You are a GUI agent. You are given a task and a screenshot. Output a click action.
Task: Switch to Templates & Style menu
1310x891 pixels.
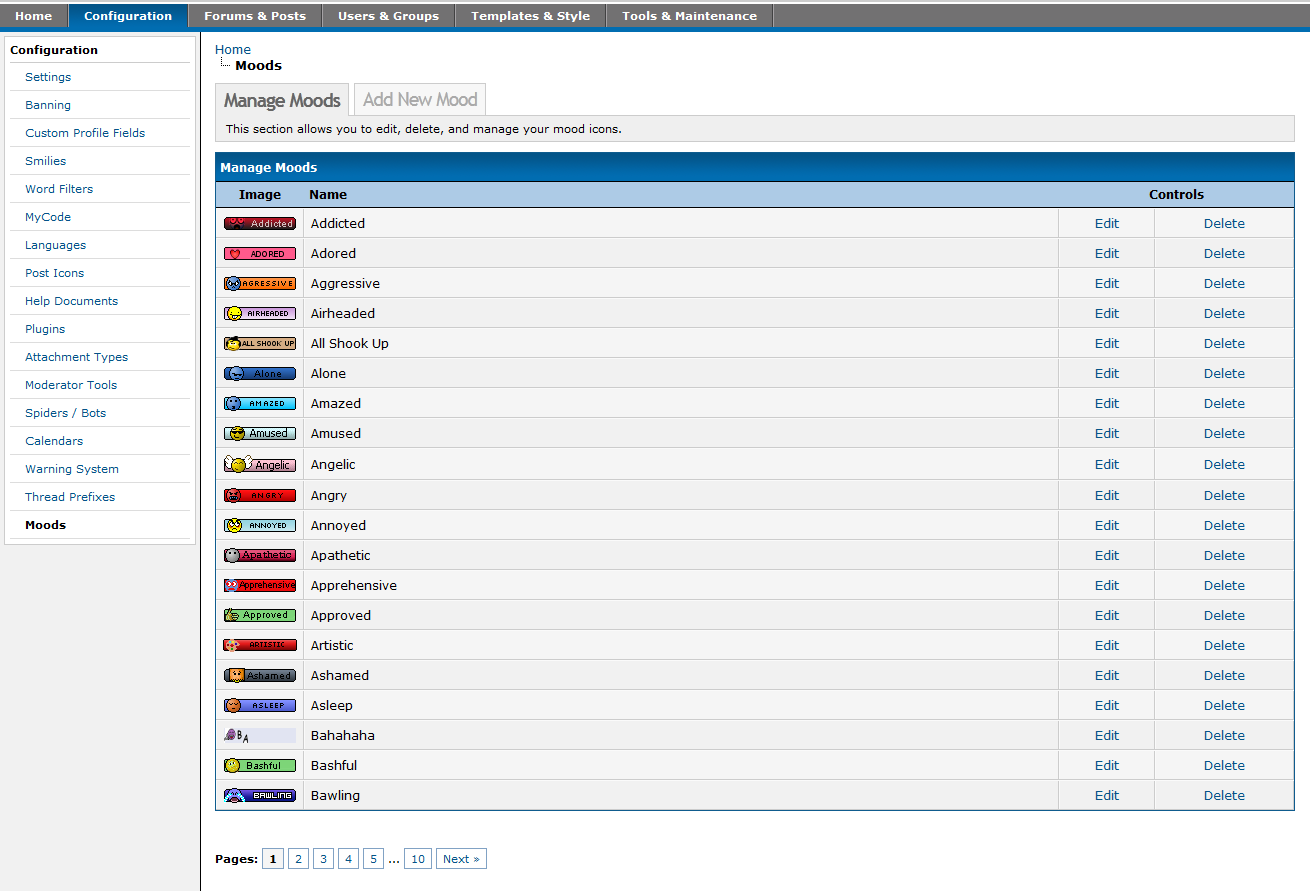pyautogui.click(x=530, y=16)
